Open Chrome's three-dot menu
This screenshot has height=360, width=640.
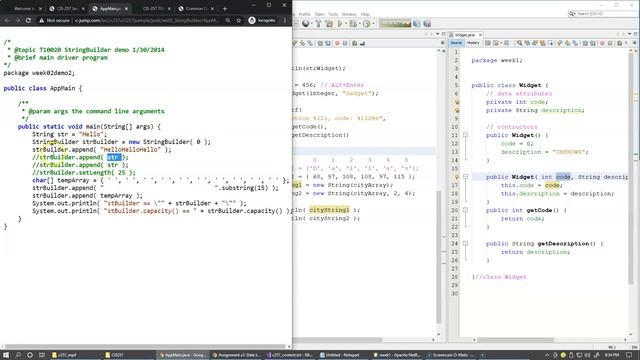tap(285, 20)
